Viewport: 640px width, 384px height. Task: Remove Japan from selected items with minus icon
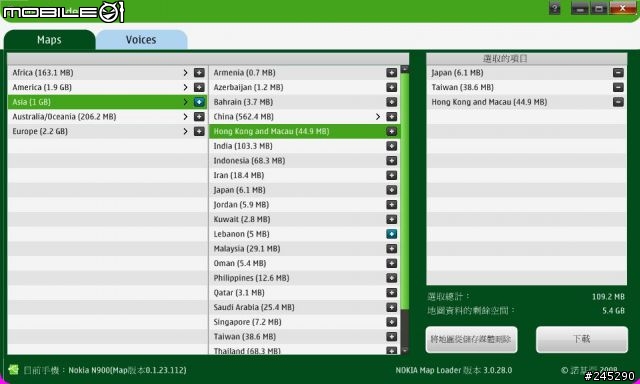(618, 73)
